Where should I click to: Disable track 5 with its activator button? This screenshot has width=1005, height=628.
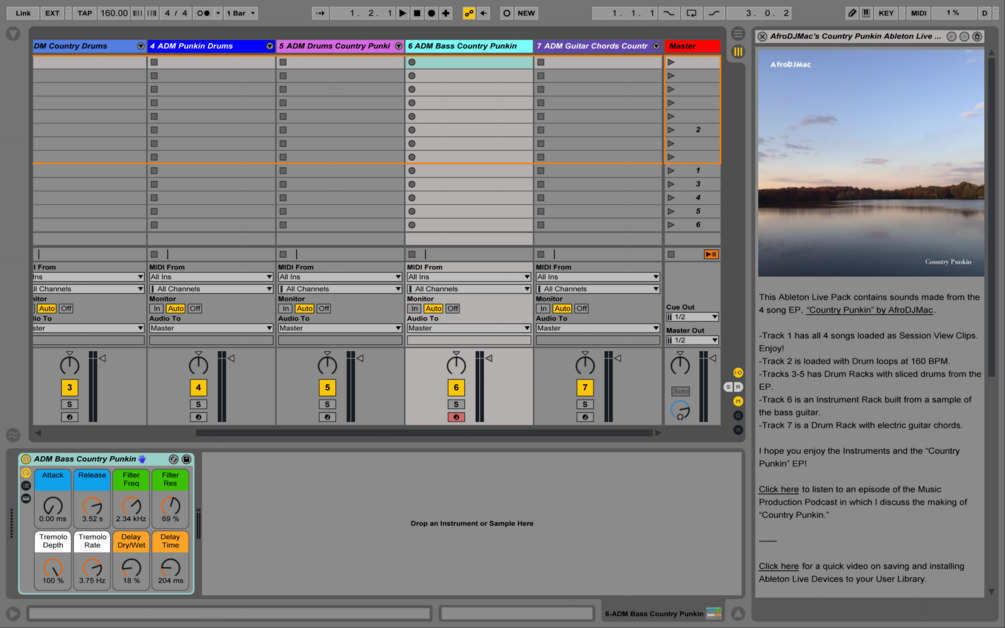click(327, 387)
